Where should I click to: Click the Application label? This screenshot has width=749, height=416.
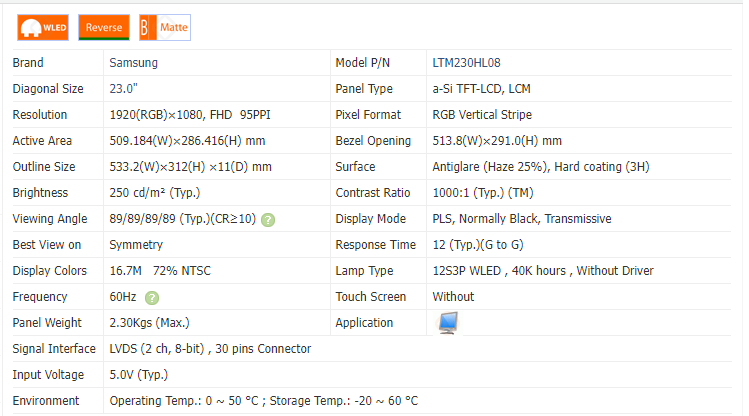tap(364, 323)
